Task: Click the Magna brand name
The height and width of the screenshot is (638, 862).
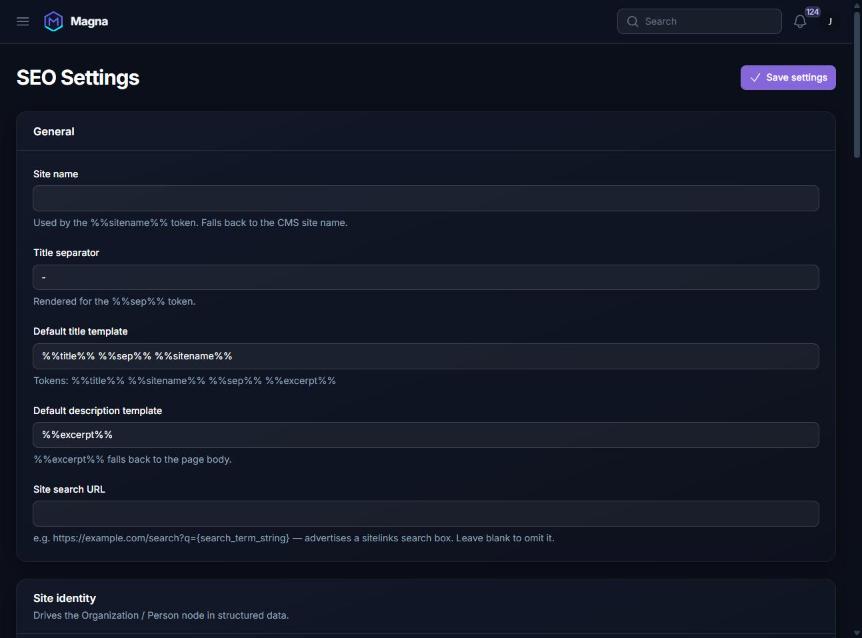Action: pyautogui.click(x=89, y=21)
